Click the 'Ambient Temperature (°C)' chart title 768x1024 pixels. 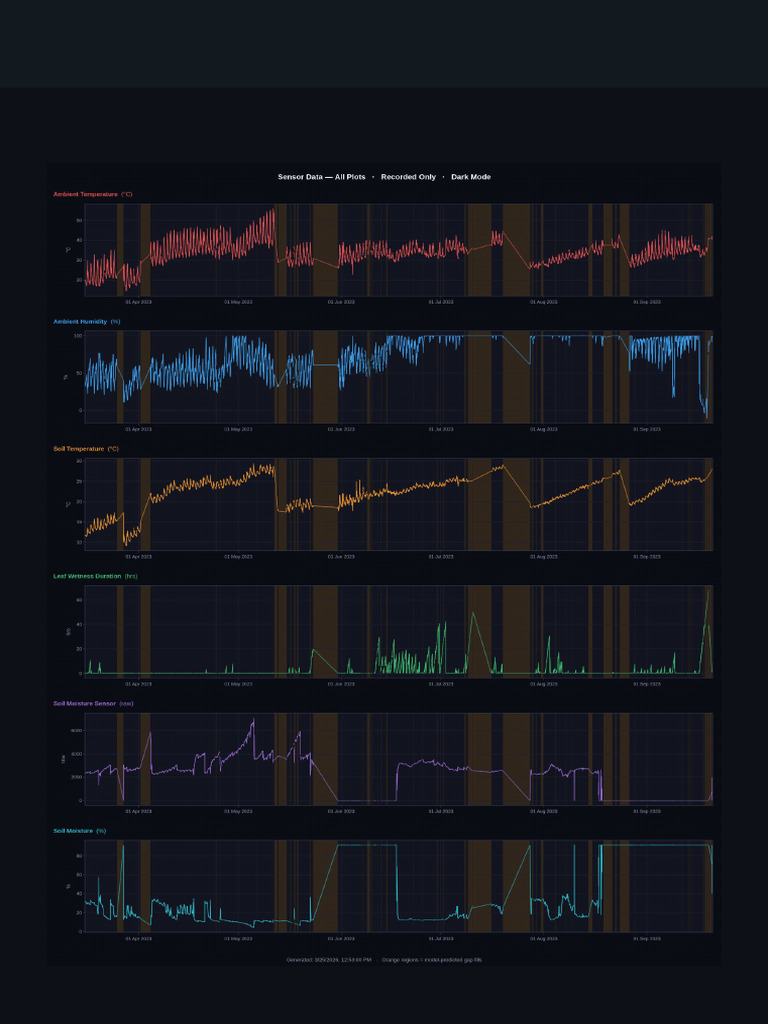[x=93, y=194]
